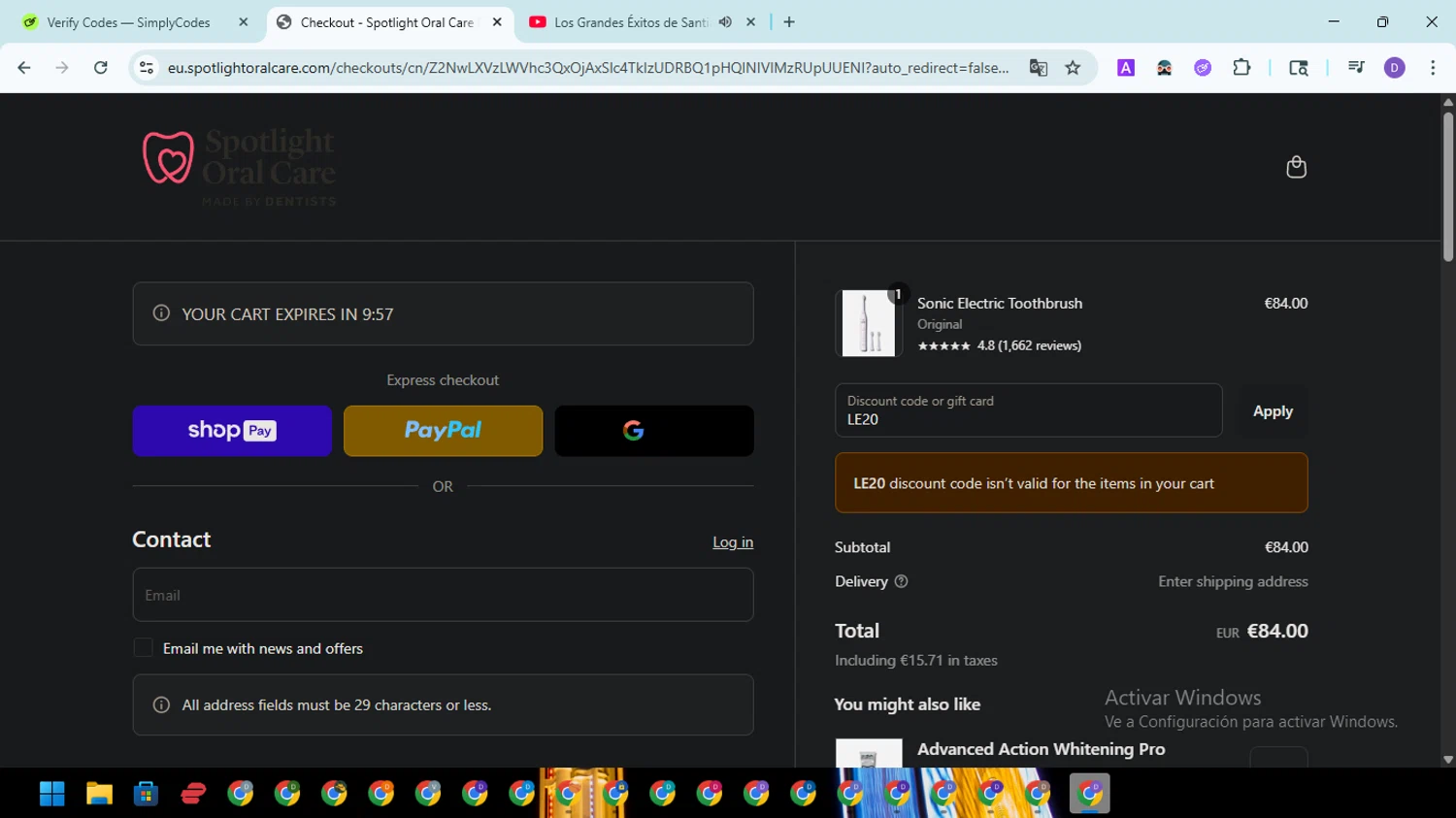Screen dimensions: 1456x818
Task: Click the discount code or gift card field
Action: (x=1028, y=410)
